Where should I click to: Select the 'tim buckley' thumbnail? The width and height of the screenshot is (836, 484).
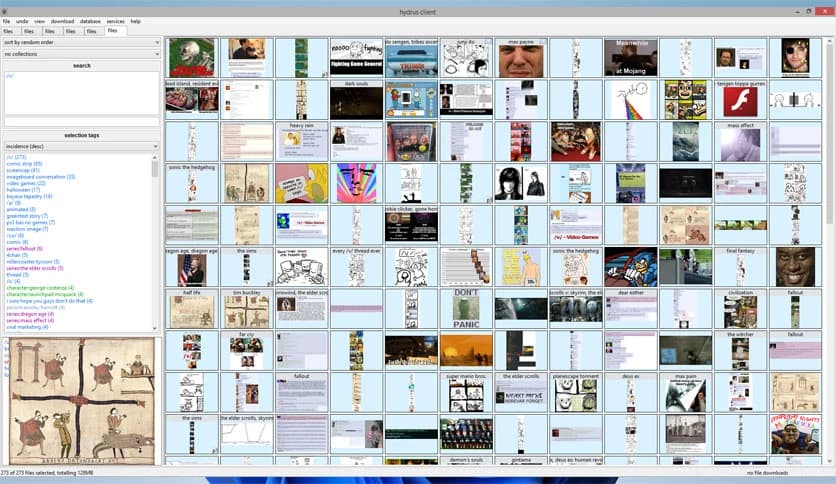(246, 309)
